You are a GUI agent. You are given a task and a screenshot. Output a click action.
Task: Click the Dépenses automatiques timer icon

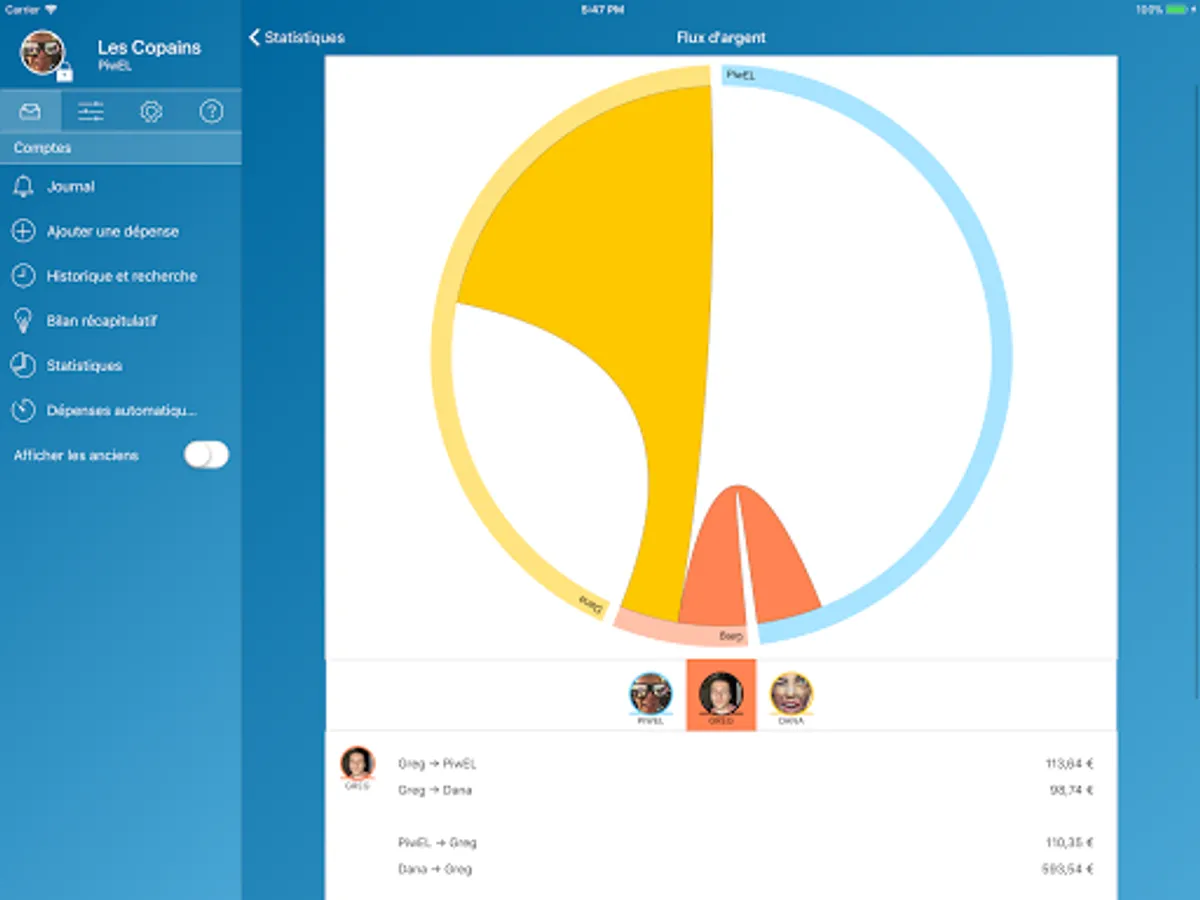23,411
